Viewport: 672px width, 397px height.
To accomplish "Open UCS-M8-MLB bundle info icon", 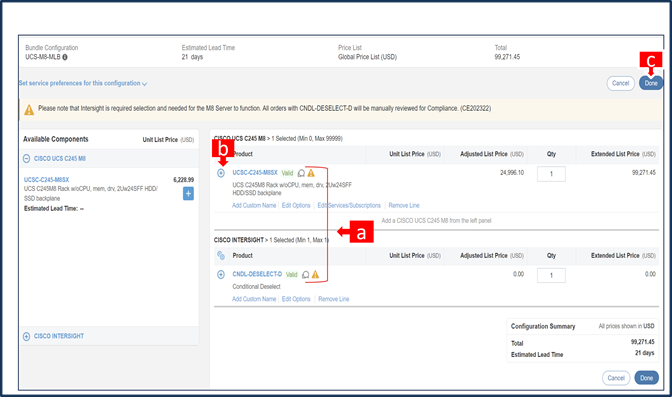I will point(65,57).
